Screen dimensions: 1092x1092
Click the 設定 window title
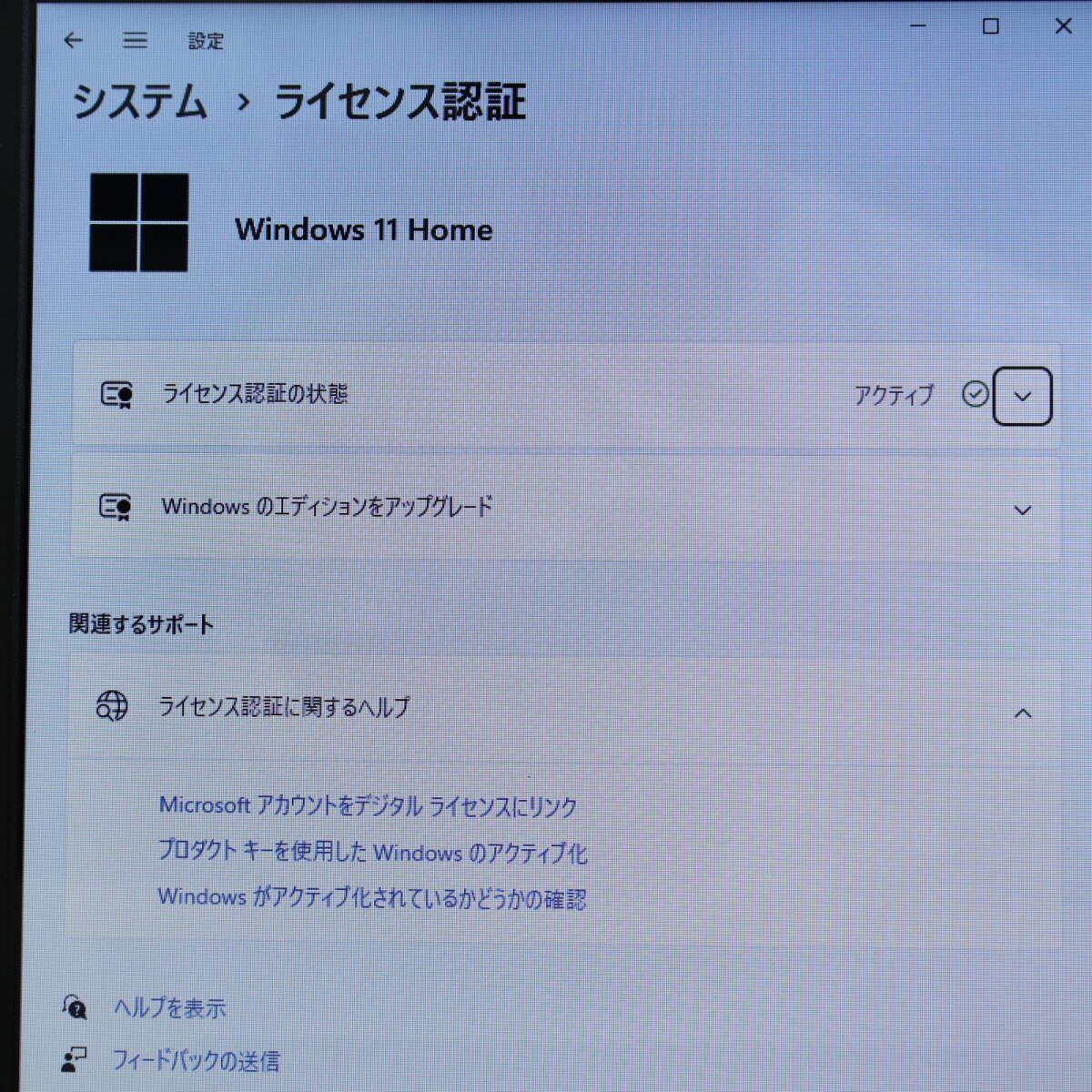click(206, 41)
